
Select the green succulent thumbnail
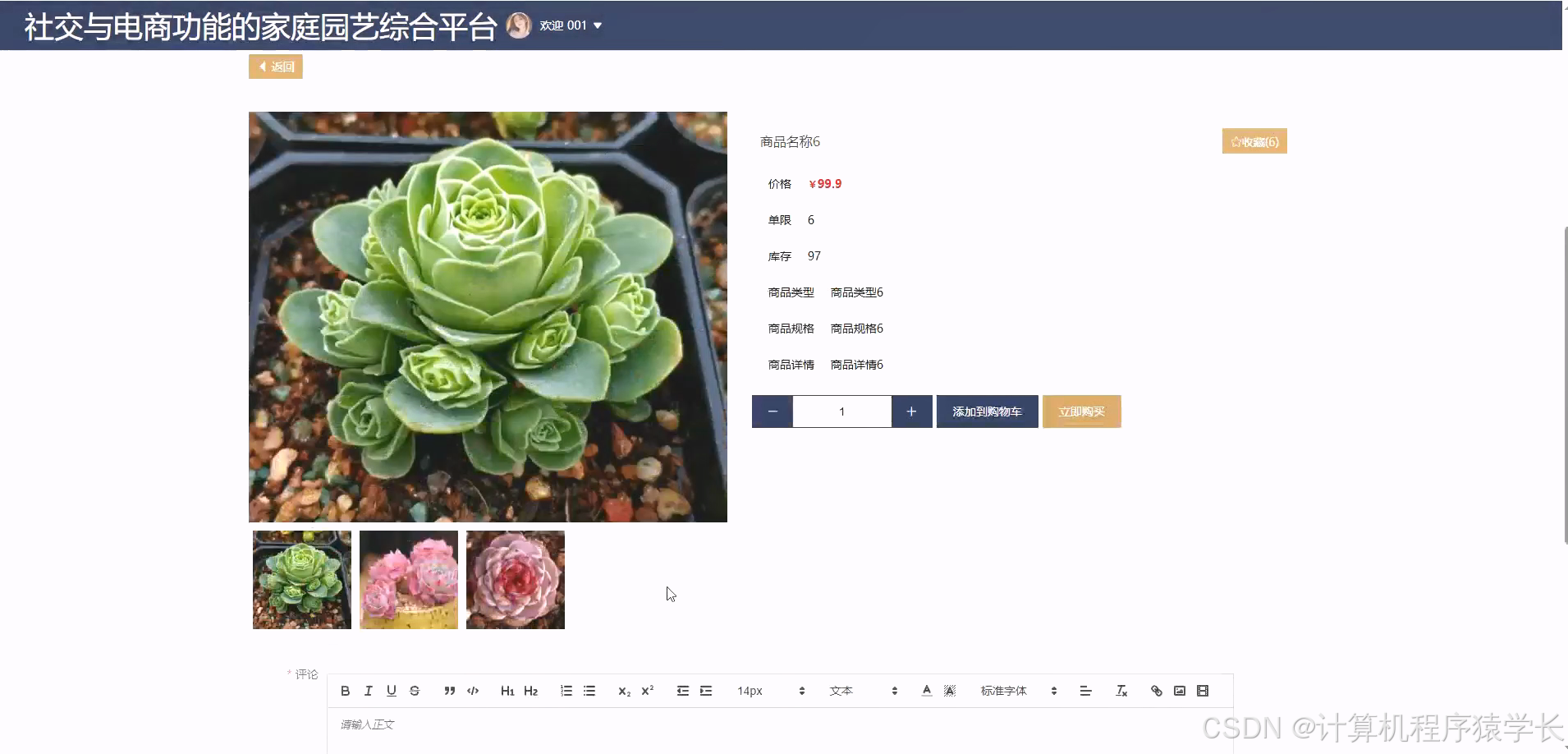coord(302,580)
